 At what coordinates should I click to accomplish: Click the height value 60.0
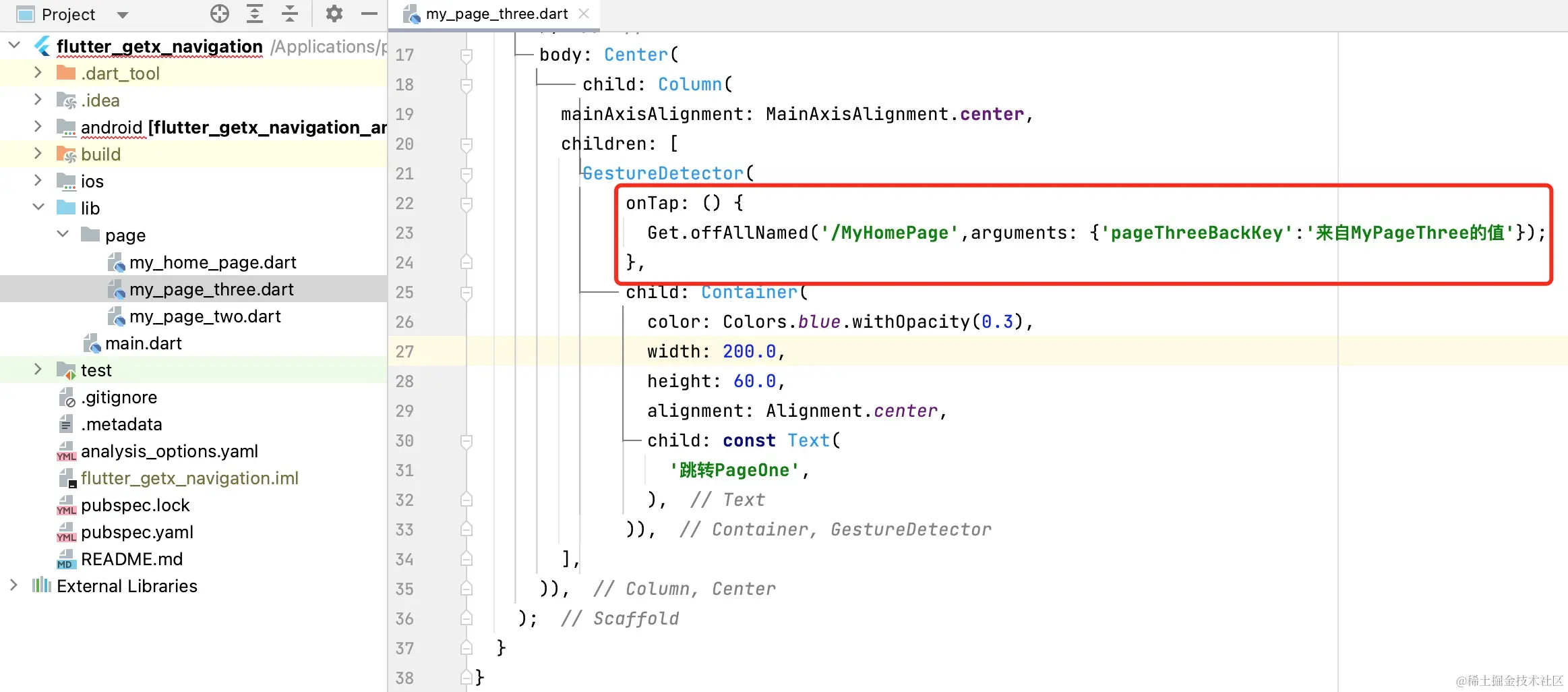click(754, 381)
